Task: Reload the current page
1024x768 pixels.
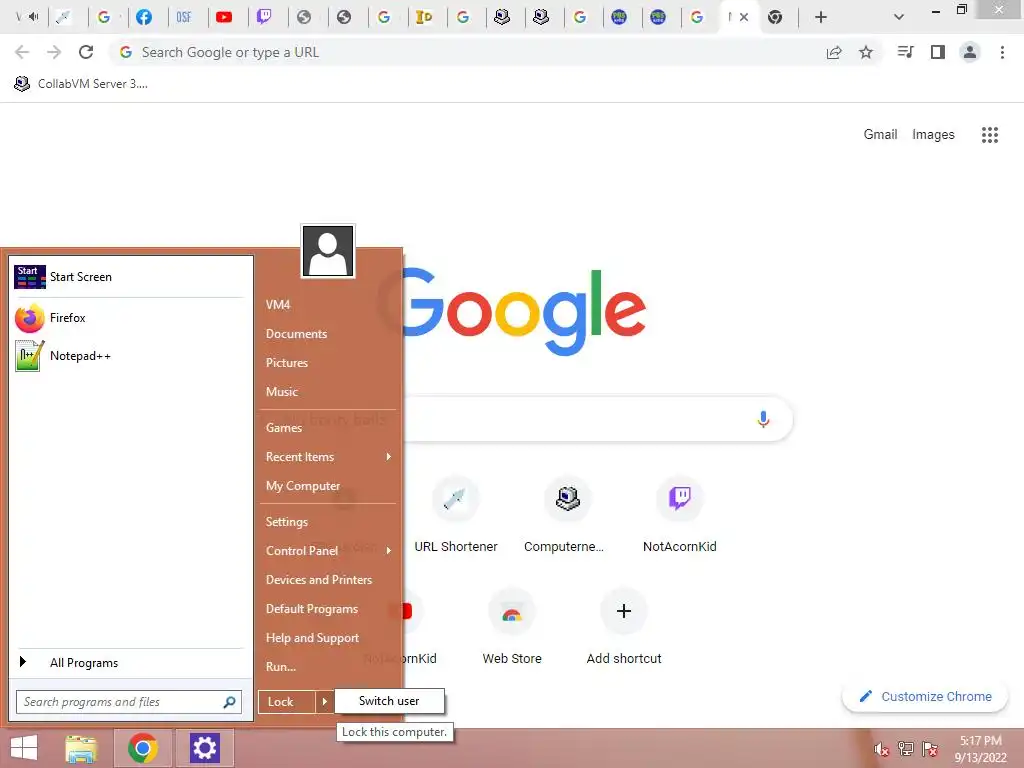Action: click(86, 52)
